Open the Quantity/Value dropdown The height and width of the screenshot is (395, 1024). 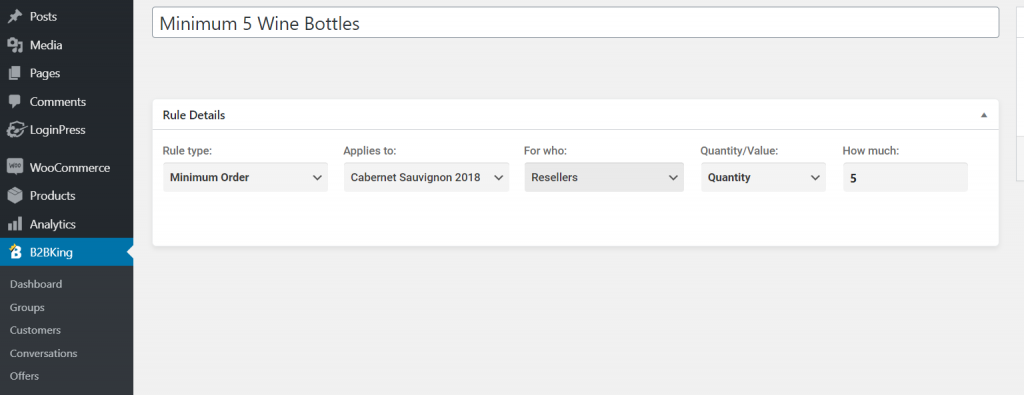click(763, 177)
